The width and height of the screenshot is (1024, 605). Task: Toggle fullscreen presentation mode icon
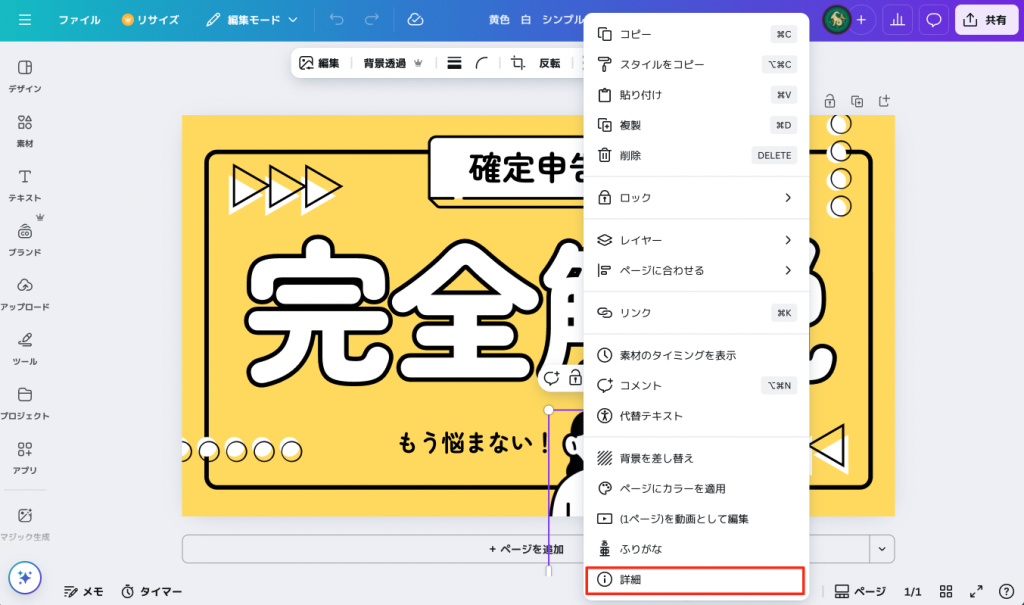pos(976,591)
